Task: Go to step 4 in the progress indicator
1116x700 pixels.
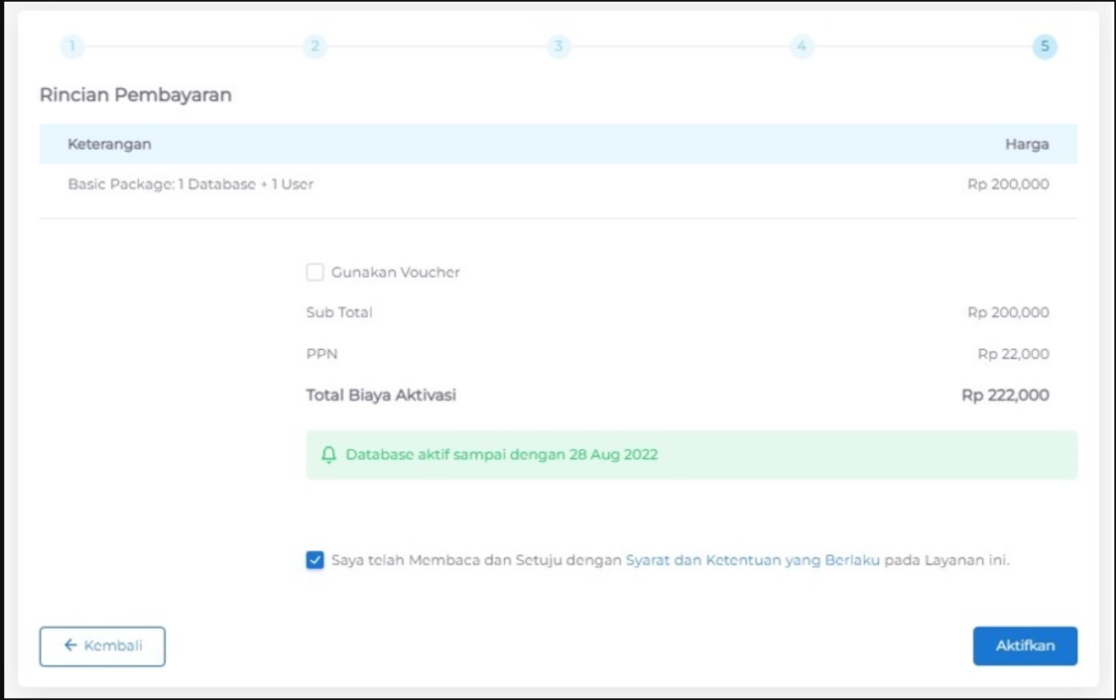Action: tap(802, 46)
